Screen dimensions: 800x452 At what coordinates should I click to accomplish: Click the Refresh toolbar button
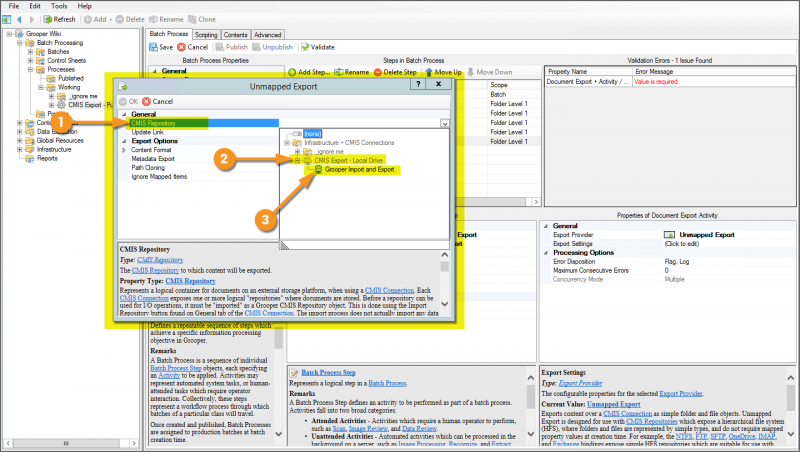[59, 19]
